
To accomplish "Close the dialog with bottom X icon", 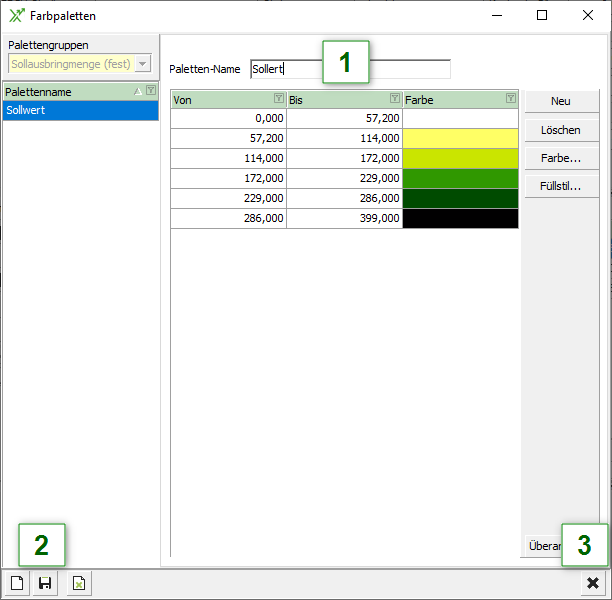I will point(592,583).
